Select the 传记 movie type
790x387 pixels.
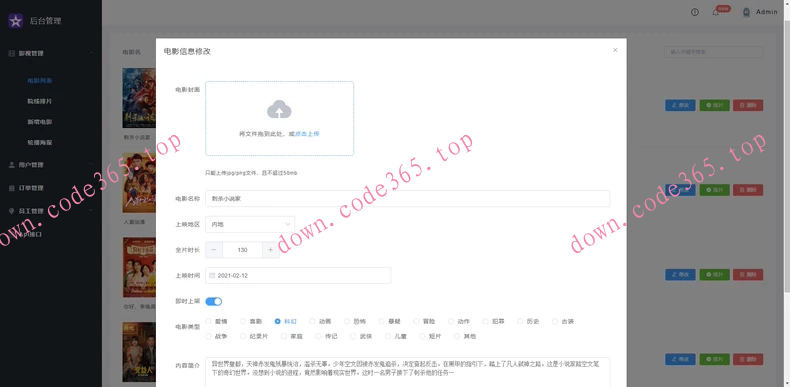tap(327, 336)
